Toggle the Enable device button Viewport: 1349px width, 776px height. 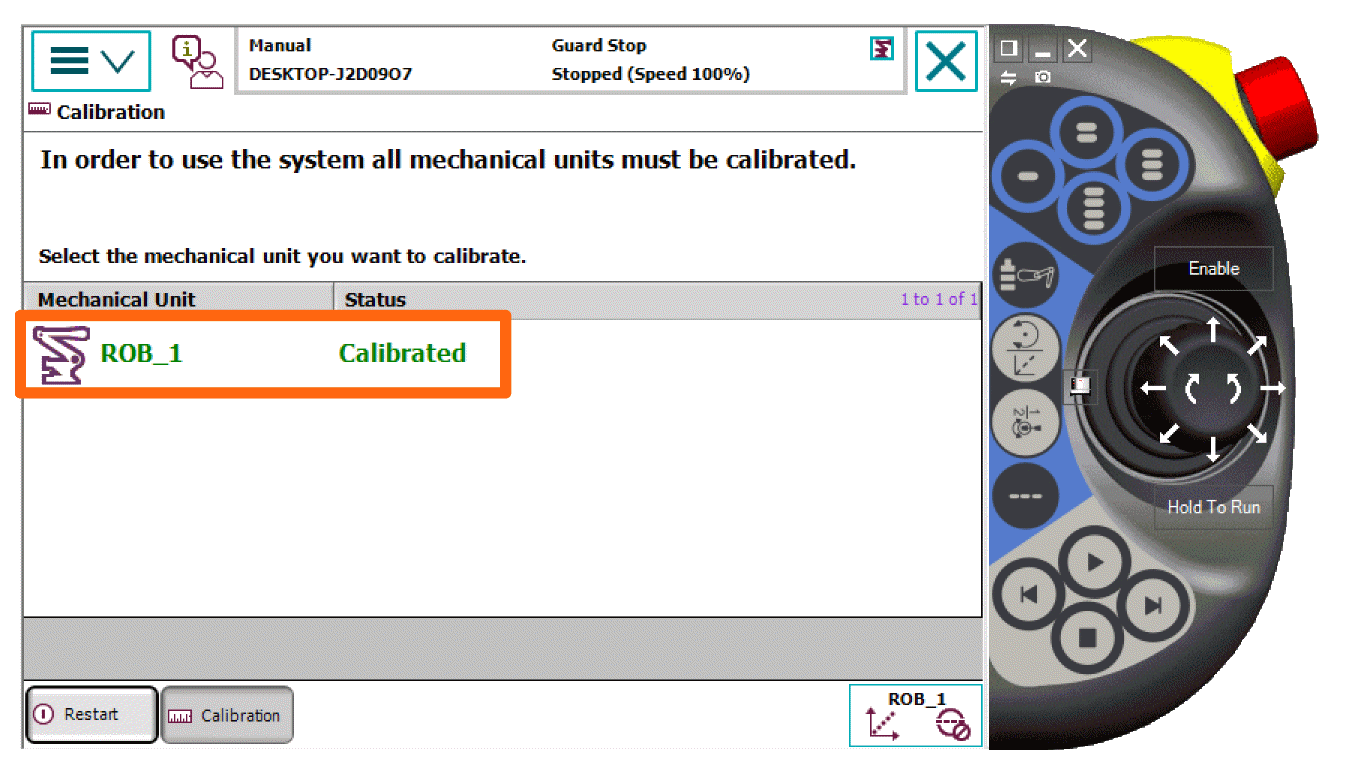tap(1213, 269)
